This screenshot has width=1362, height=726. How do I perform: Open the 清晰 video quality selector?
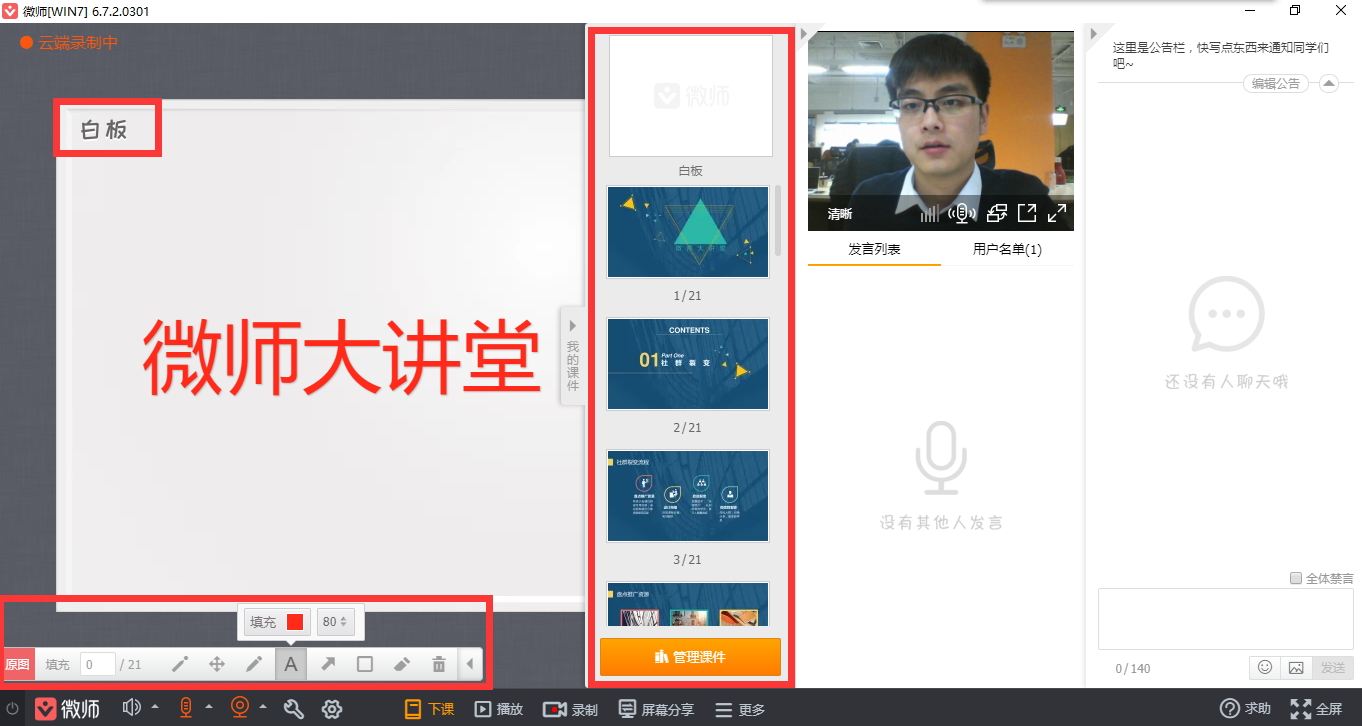[840, 214]
